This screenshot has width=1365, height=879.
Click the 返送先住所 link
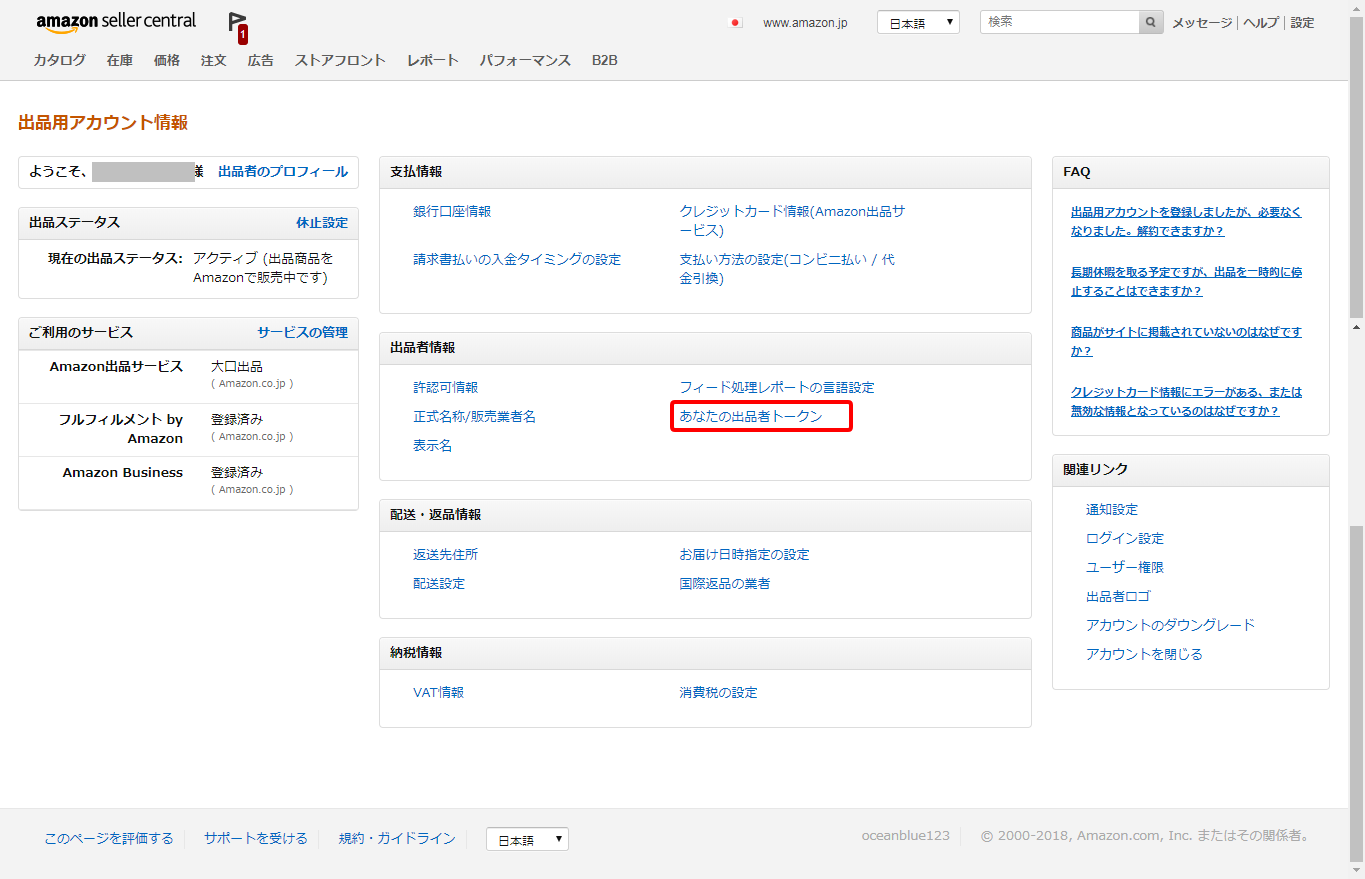tap(446, 554)
